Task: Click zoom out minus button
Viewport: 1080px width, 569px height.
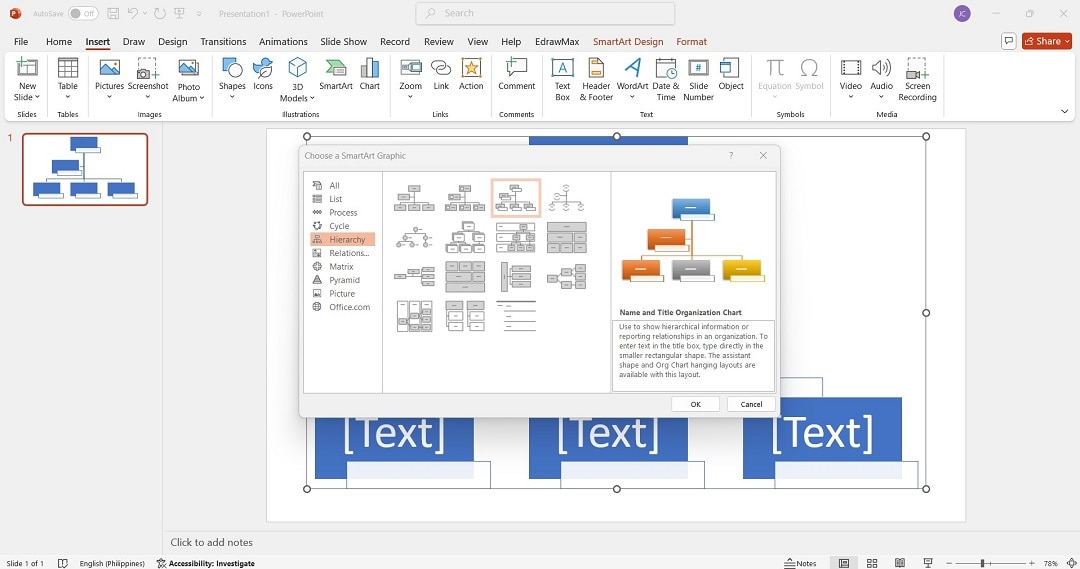Action: coord(950,563)
